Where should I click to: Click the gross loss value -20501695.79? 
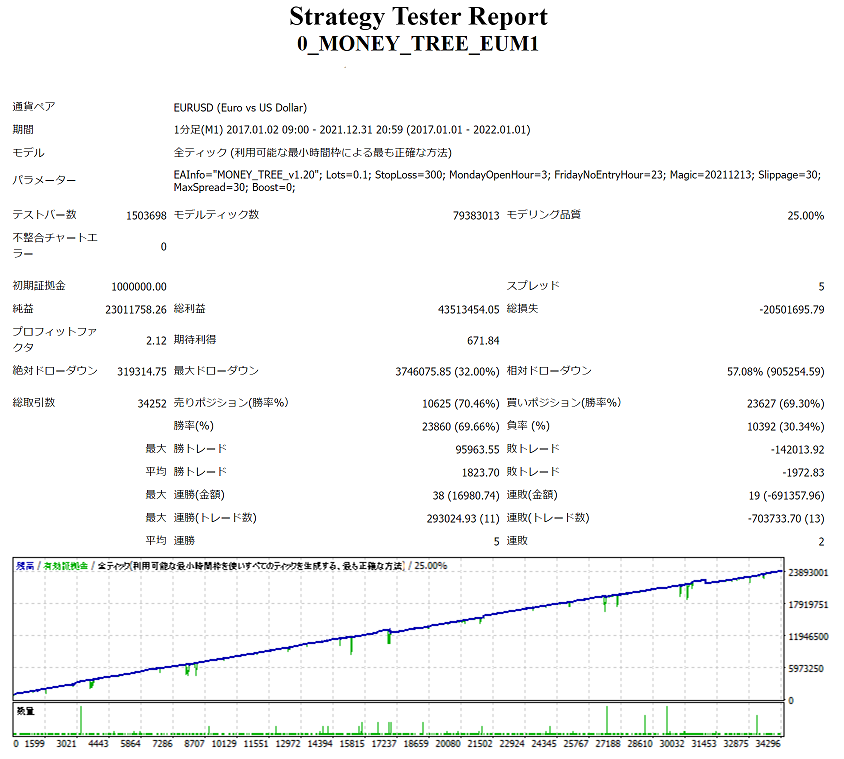pyautogui.click(x=792, y=310)
